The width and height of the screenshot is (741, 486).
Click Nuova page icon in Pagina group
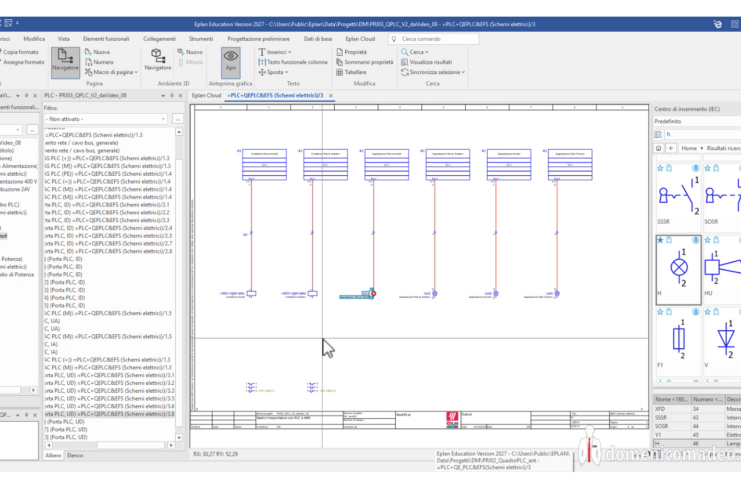click(x=97, y=52)
